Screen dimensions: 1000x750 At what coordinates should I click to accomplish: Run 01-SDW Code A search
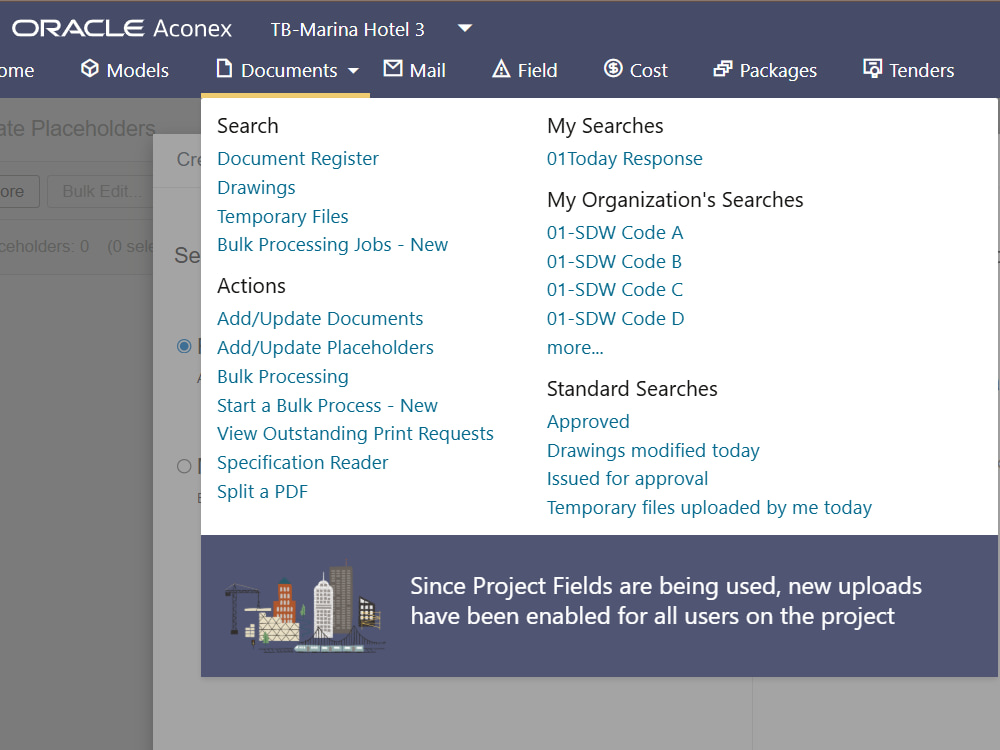pos(615,233)
